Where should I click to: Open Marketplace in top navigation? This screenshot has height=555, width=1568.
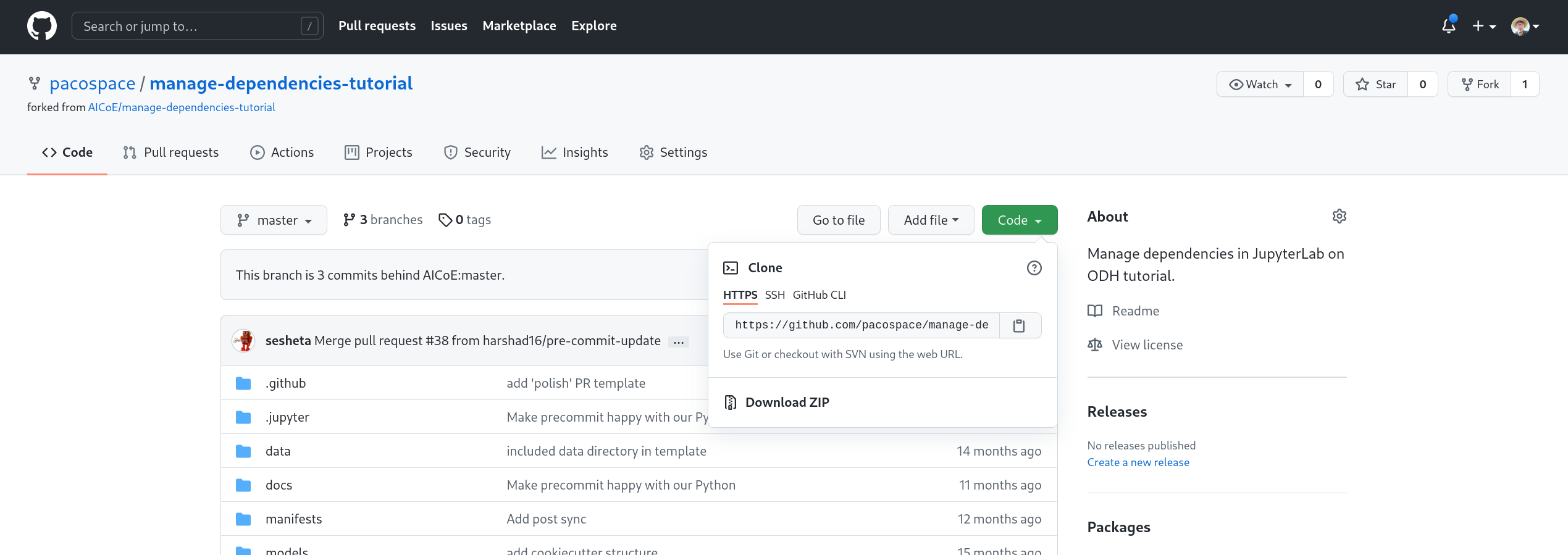pos(519,26)
